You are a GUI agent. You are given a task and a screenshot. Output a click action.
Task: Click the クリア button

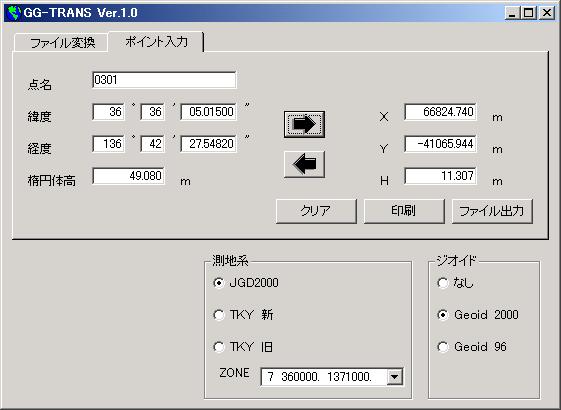(316, 211)
